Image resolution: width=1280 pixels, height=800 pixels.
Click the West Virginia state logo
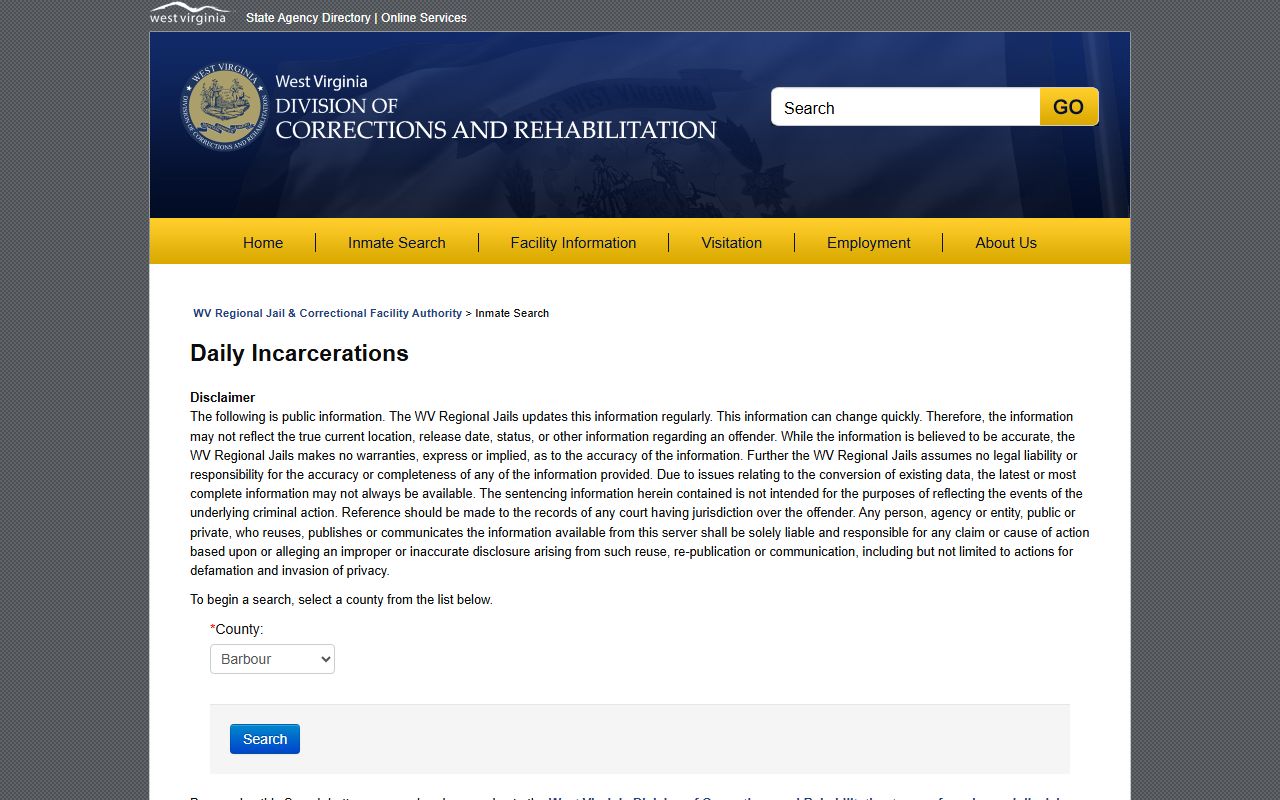(189, 14)
